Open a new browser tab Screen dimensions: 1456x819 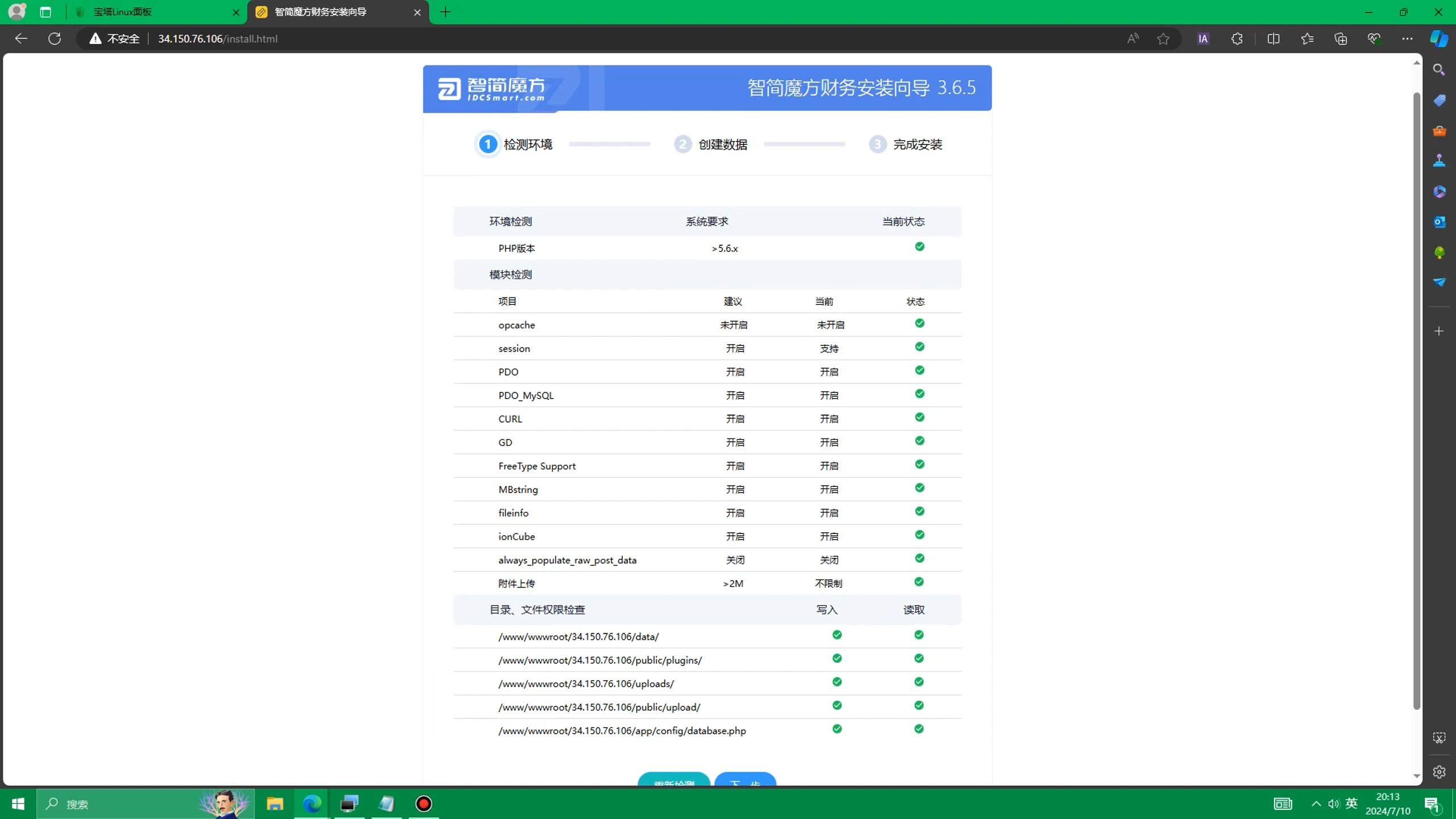coord(445,12)
